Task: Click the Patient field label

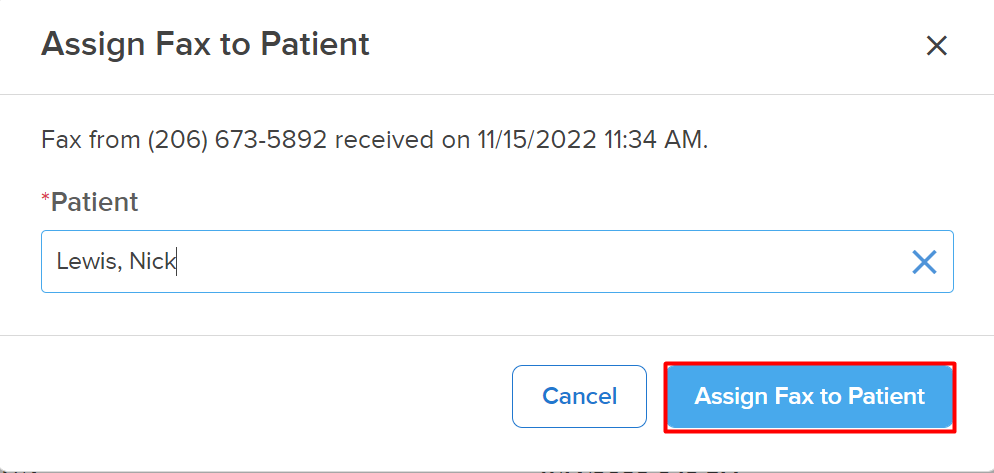Action: click(x=94, y=202)
